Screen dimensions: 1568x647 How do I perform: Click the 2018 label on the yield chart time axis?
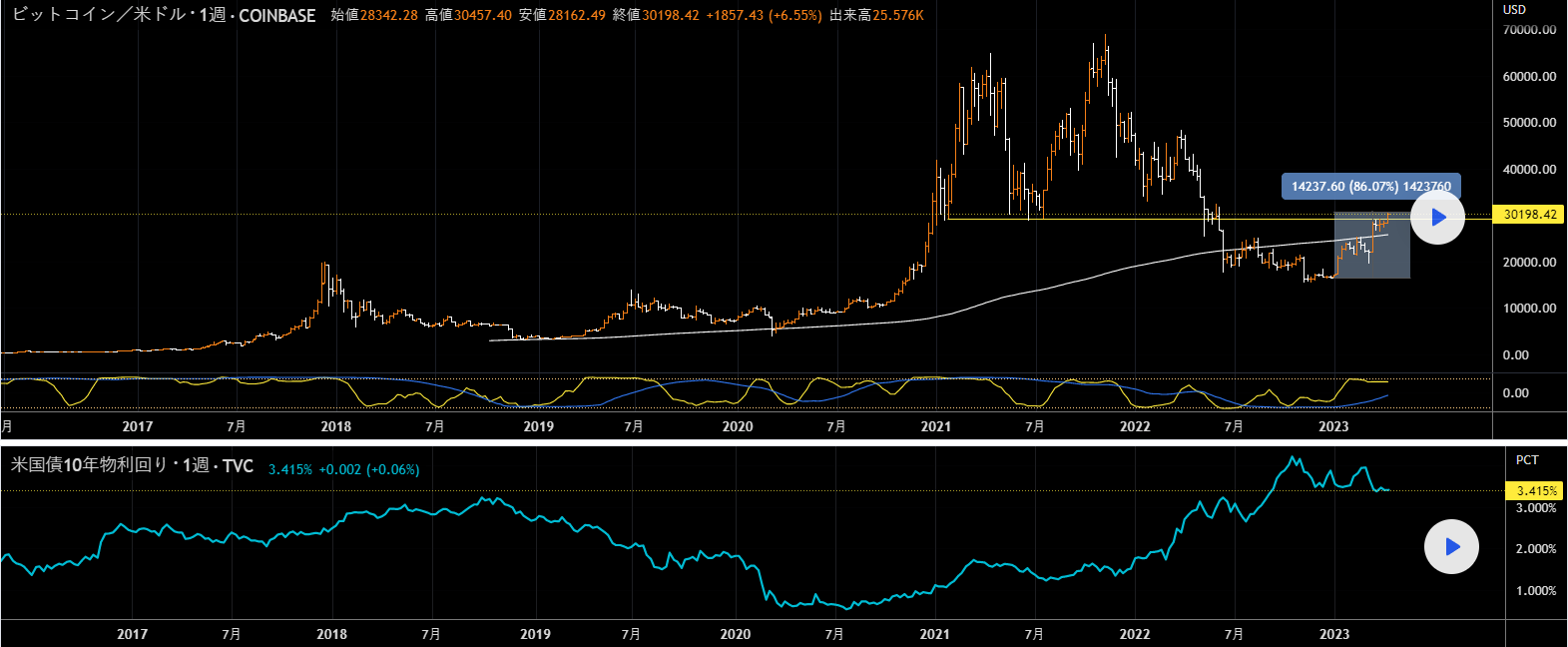pos(331,634)
